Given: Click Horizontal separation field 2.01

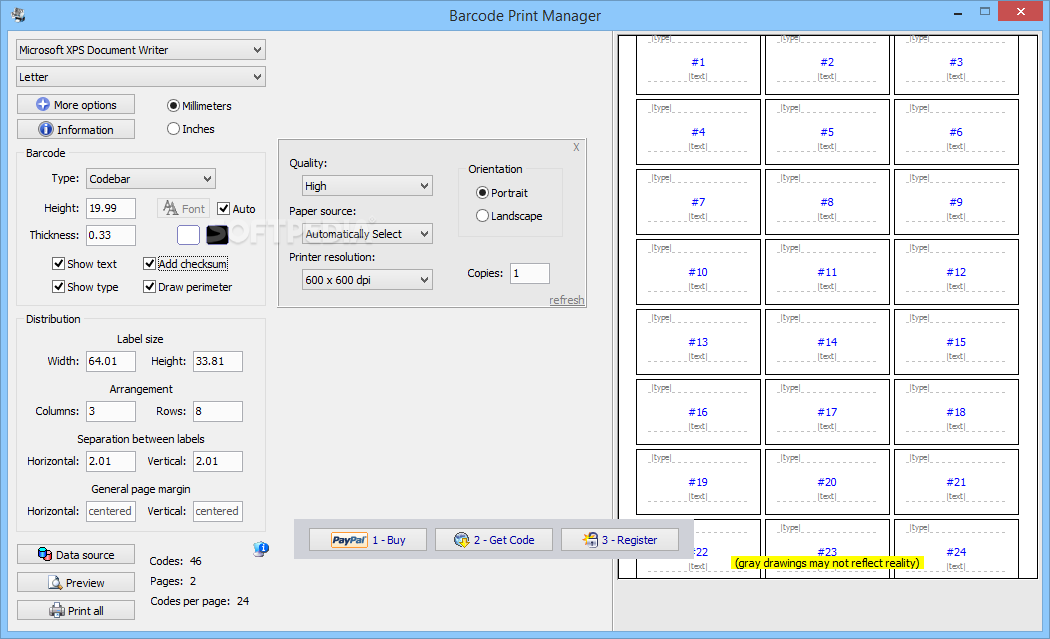Looking at the screenshot, I should (111, 461).
